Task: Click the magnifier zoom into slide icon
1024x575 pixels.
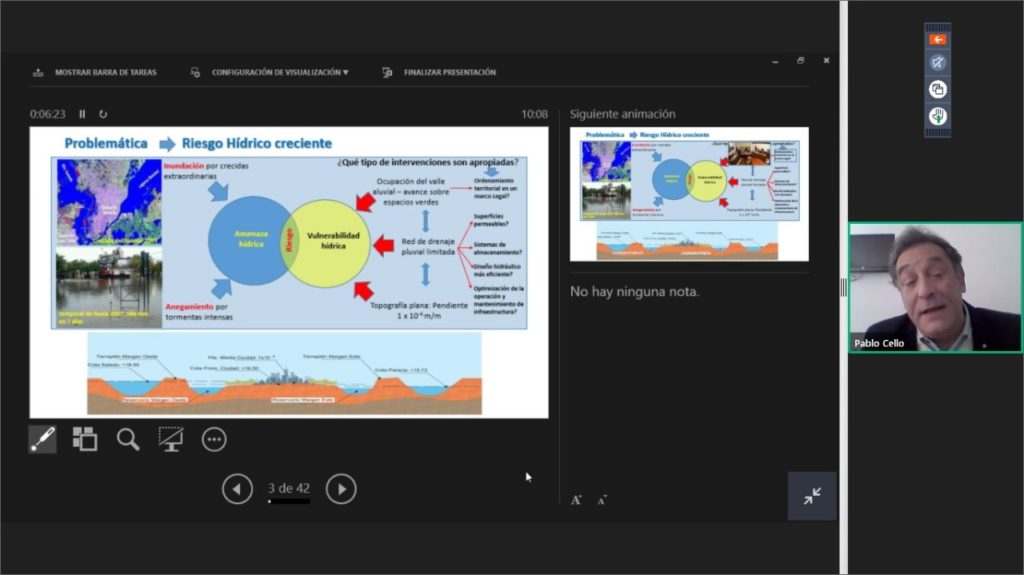Action: (x=128, y=439)
